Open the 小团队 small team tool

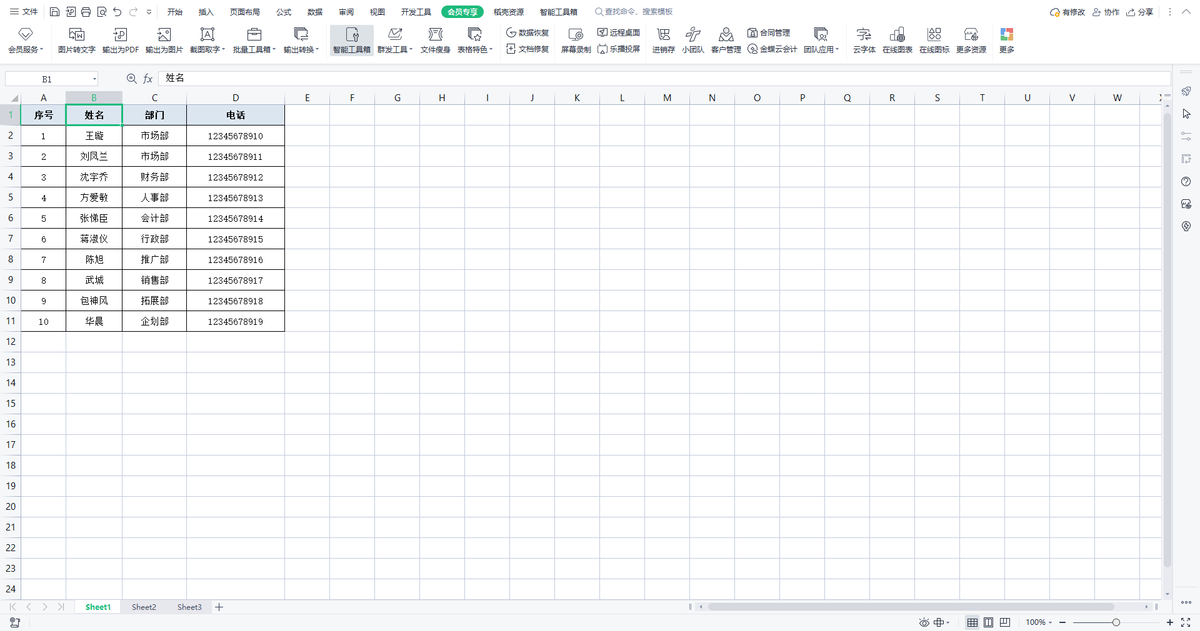point(693,41)
